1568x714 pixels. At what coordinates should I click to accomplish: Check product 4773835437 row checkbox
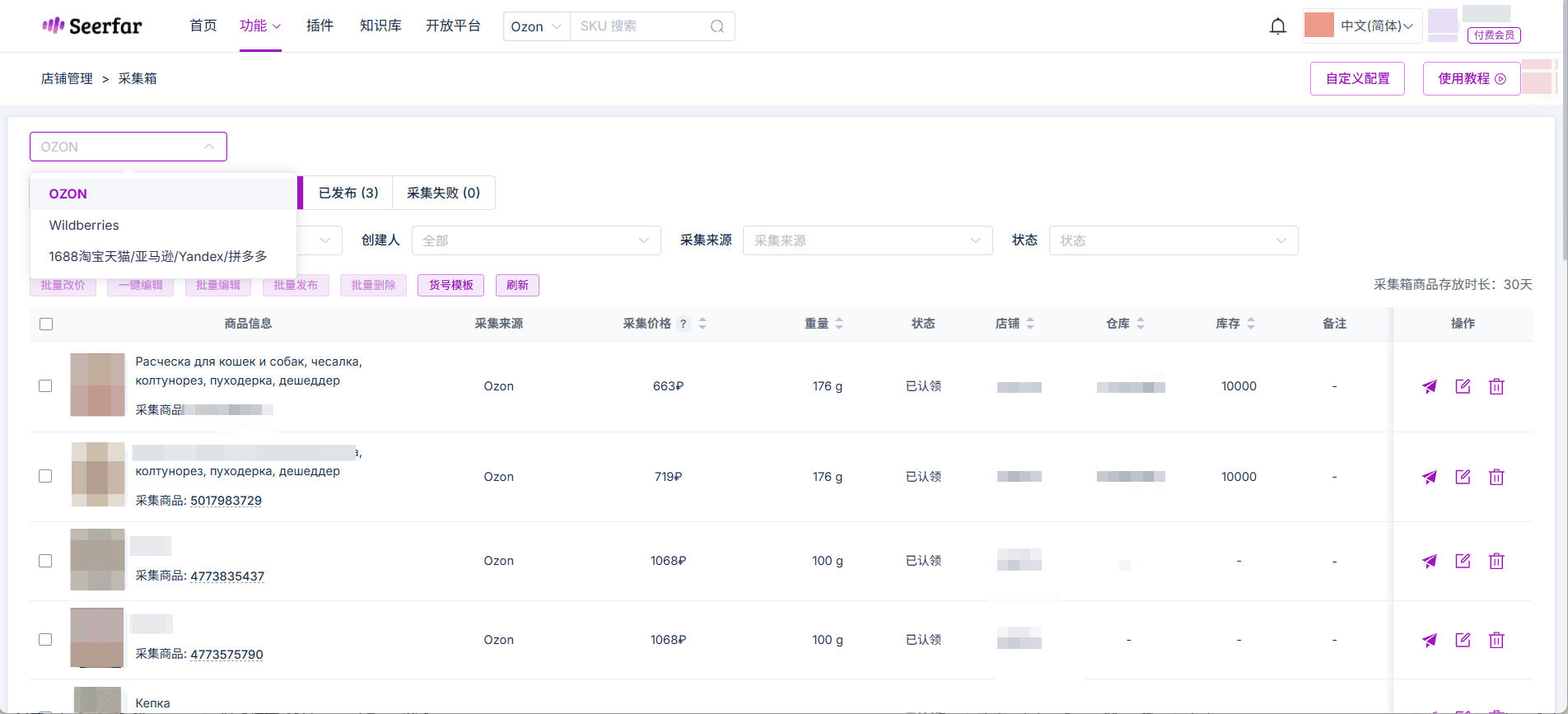(x=45, y=561)
